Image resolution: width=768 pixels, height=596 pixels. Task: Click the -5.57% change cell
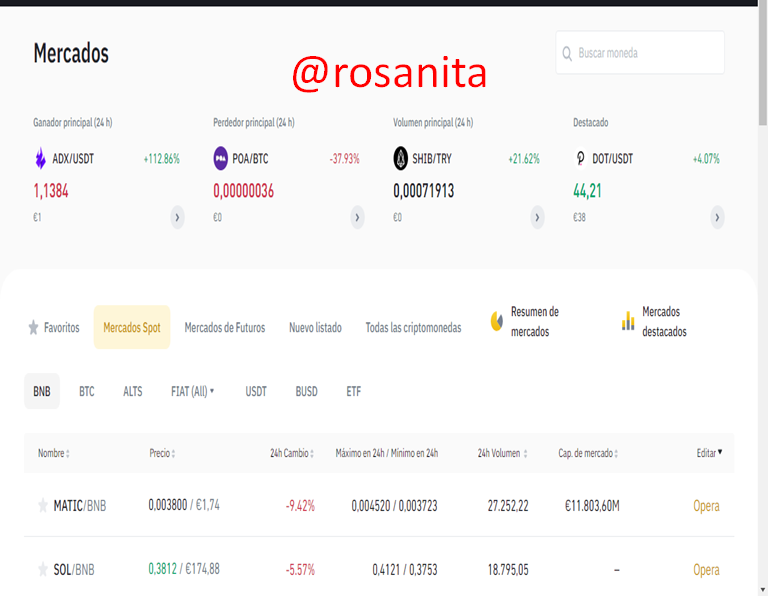pyautogui.click(x=300, y=570)
